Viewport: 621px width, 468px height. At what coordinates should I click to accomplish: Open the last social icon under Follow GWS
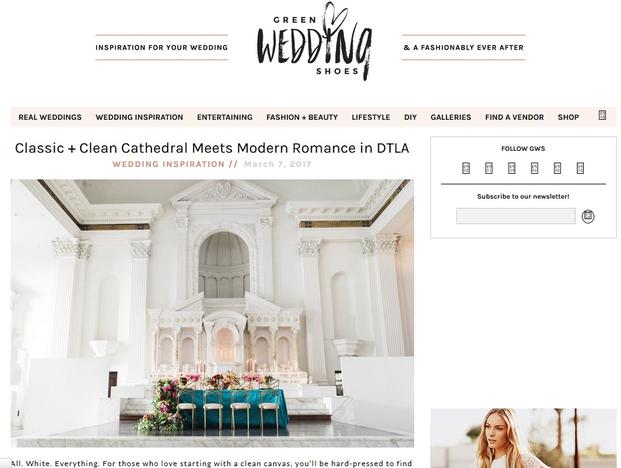(580, 168)
